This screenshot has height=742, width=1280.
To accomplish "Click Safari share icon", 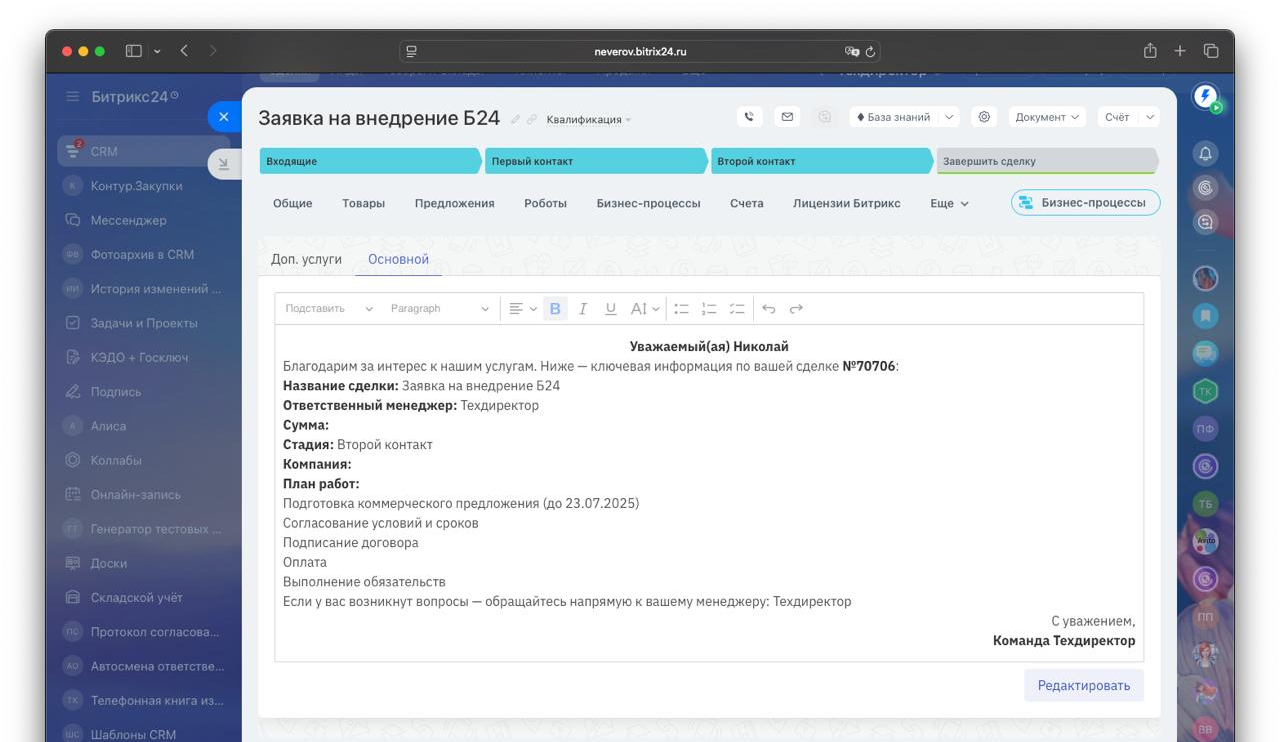I will 1150,51.
